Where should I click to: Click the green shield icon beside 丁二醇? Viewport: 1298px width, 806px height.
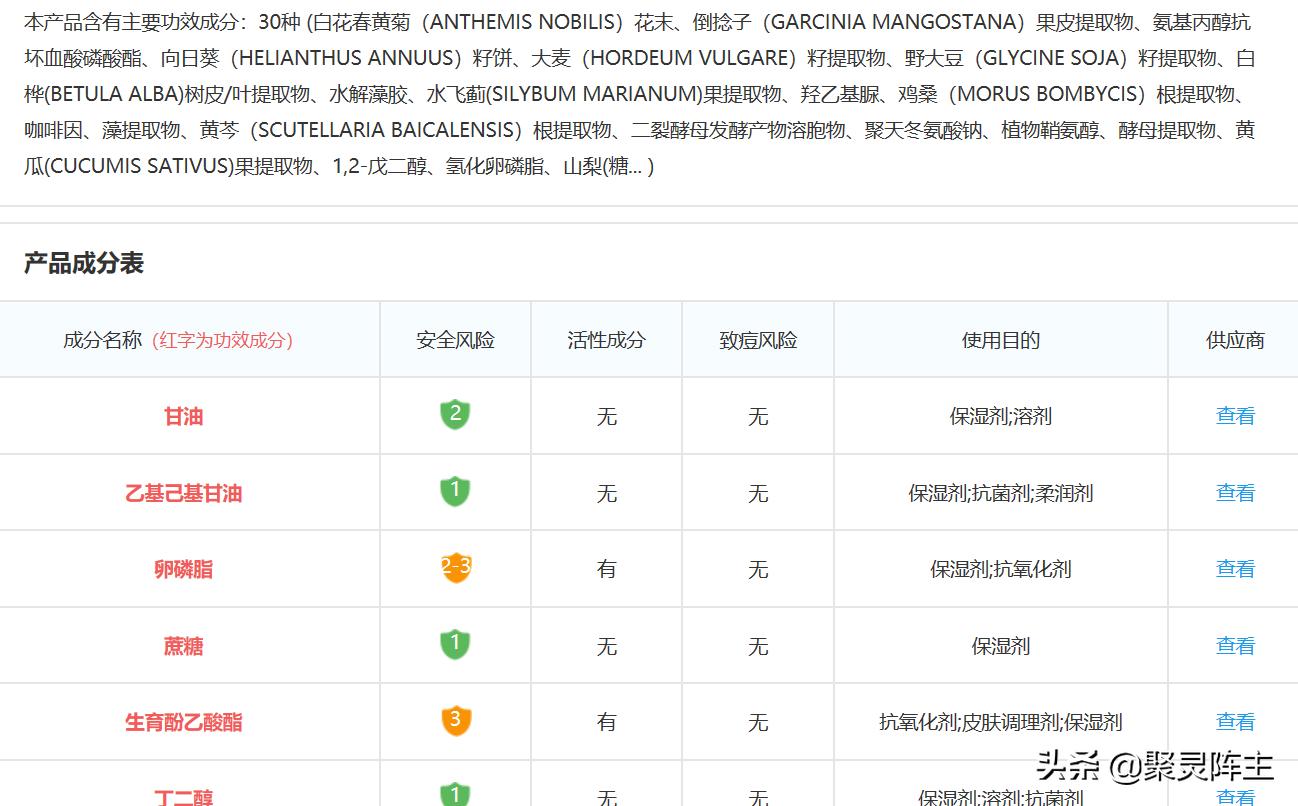(x=455, y=795)
